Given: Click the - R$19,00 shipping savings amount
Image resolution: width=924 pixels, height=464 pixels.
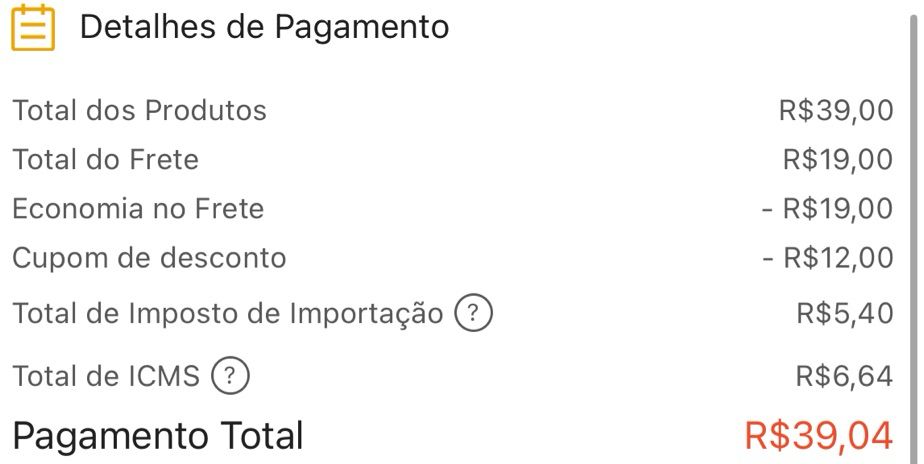Looking at the screenshot, I should 827,209.
